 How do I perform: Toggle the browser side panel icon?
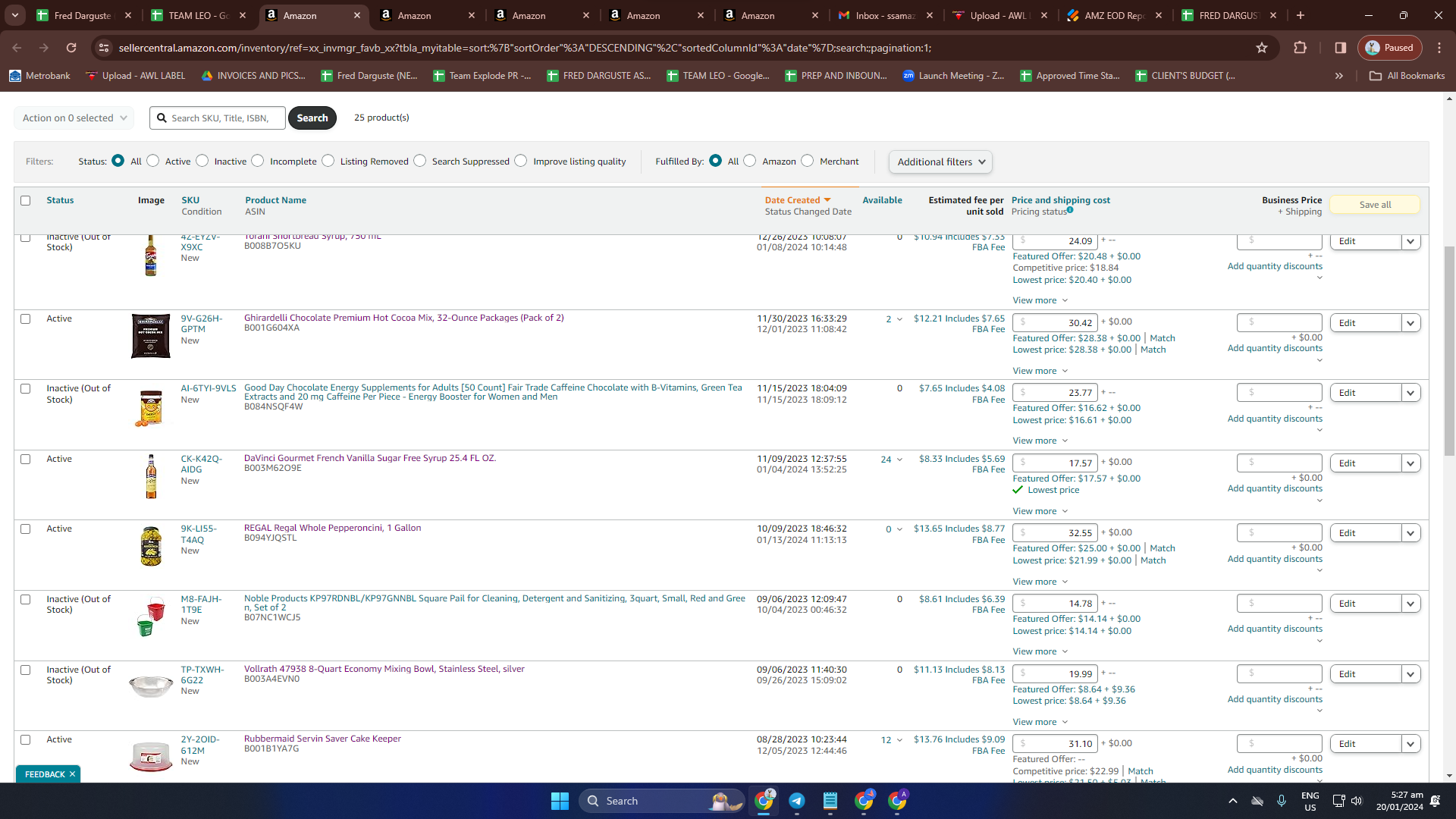[1341, 48]
